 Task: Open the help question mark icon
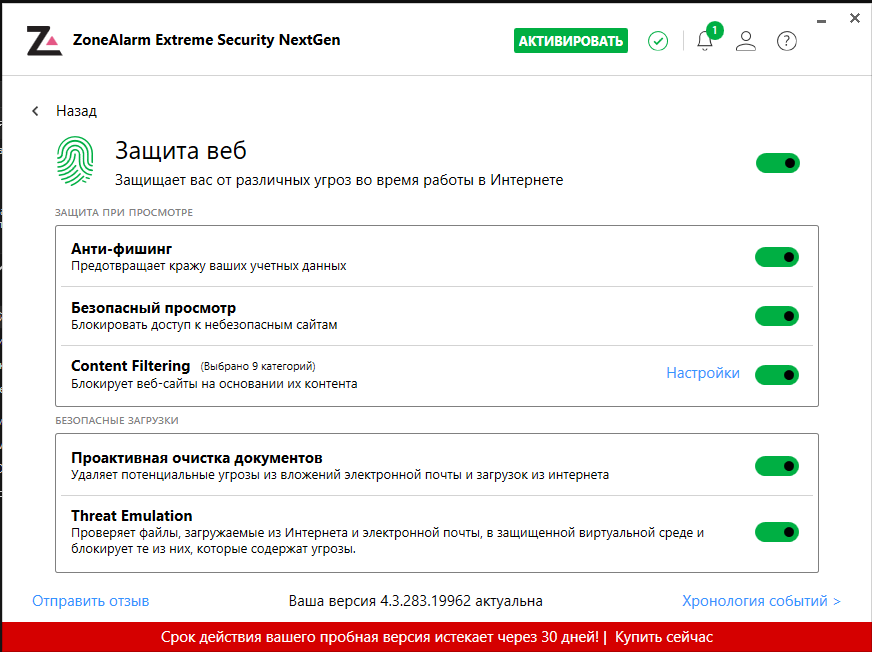pyautogui.click(x=786, y=41)
